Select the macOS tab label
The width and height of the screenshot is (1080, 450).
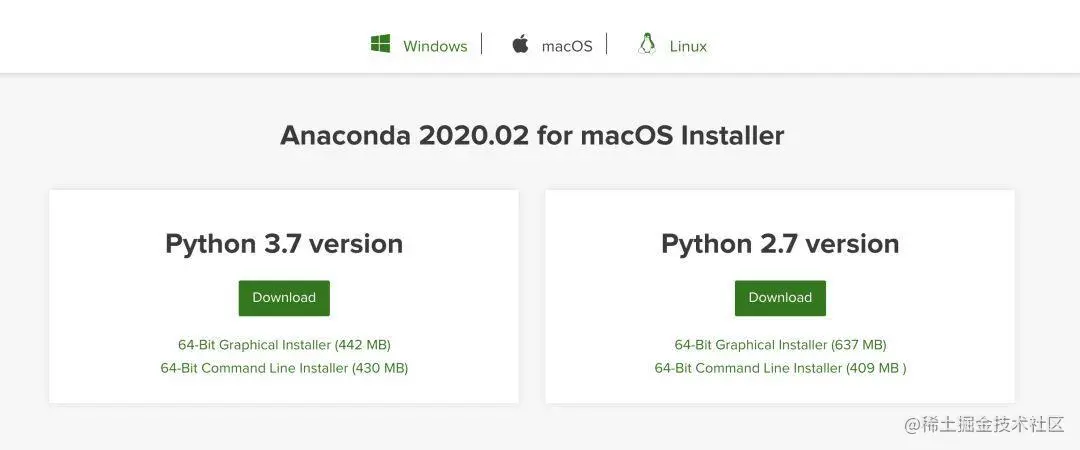tap(567, 46)
